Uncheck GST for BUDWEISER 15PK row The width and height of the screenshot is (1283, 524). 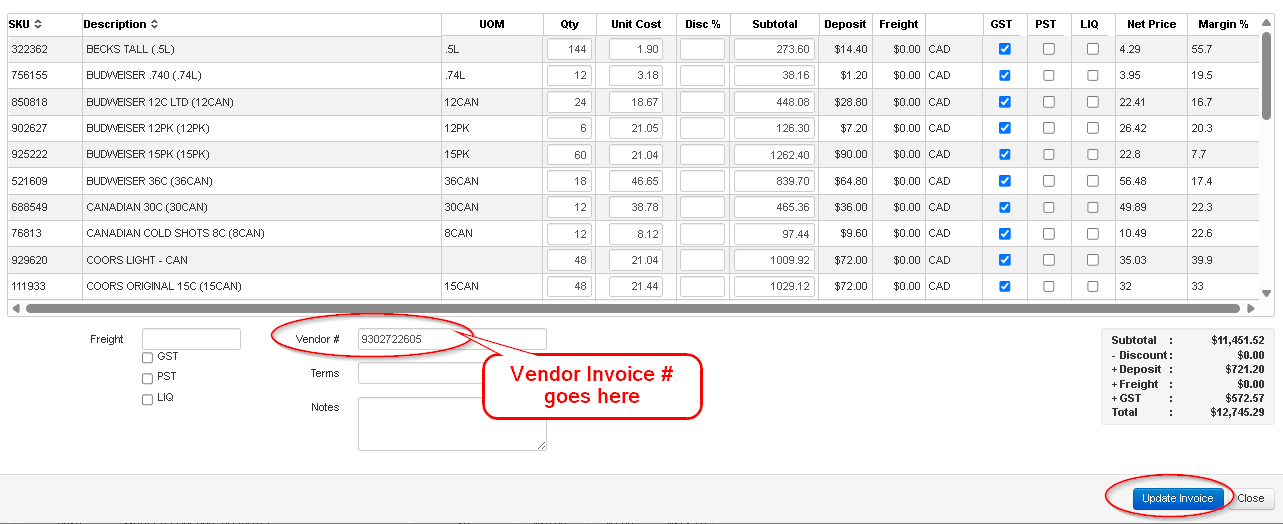pos(1005,154)
